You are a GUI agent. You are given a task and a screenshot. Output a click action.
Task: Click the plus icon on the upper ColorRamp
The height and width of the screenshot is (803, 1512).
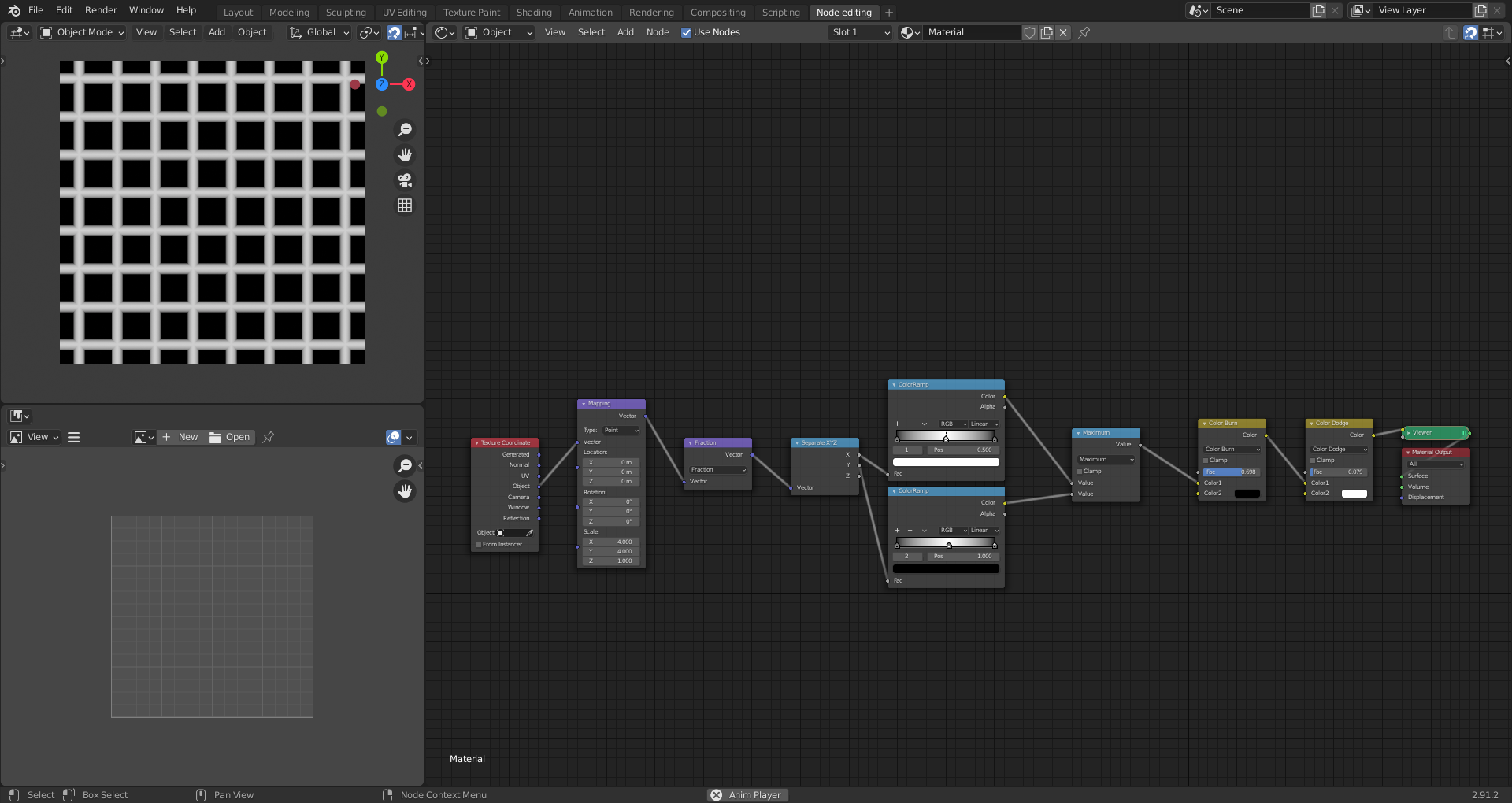point(897,424)
